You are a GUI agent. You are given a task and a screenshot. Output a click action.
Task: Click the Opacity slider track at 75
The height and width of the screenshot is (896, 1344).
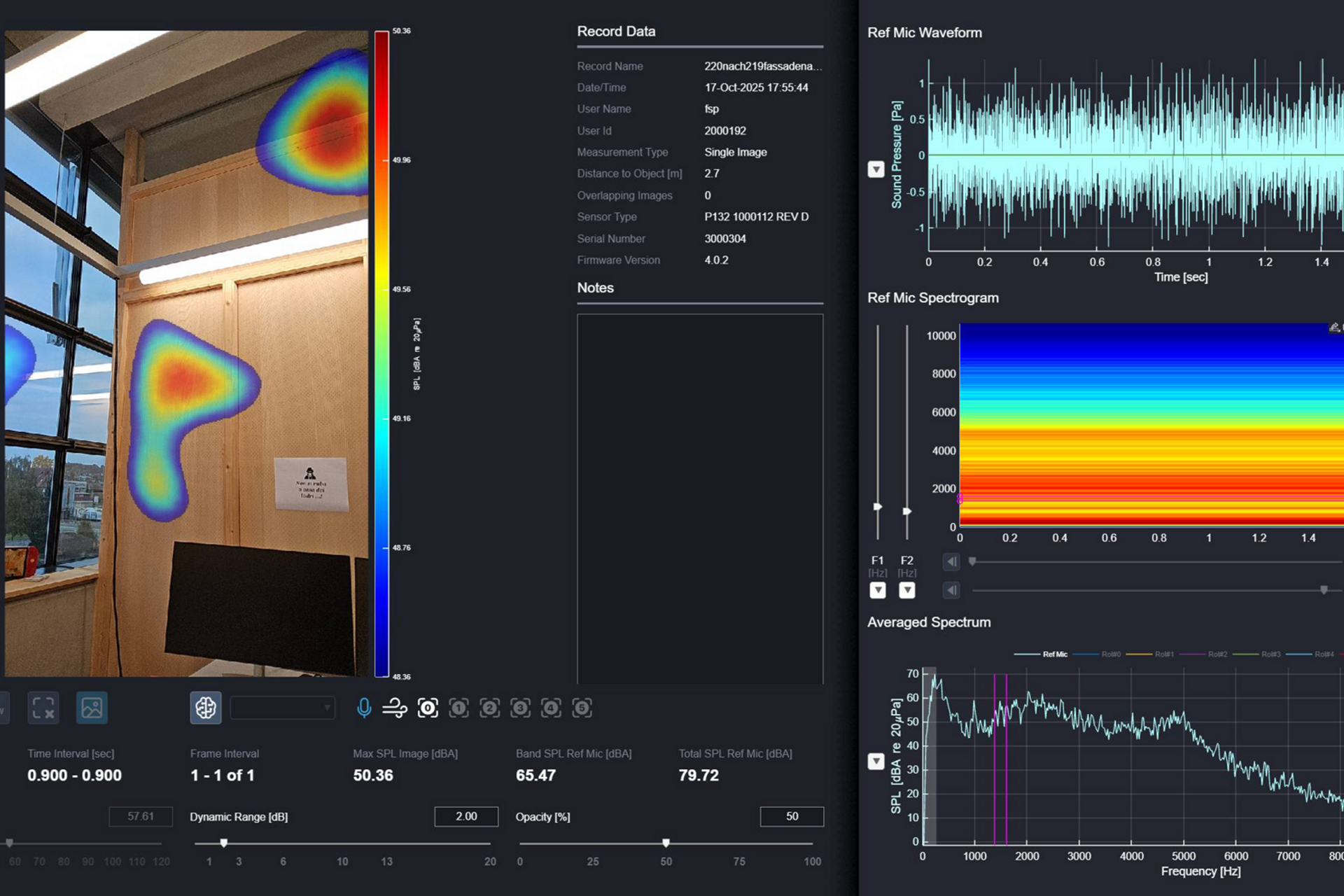point(739,843)
